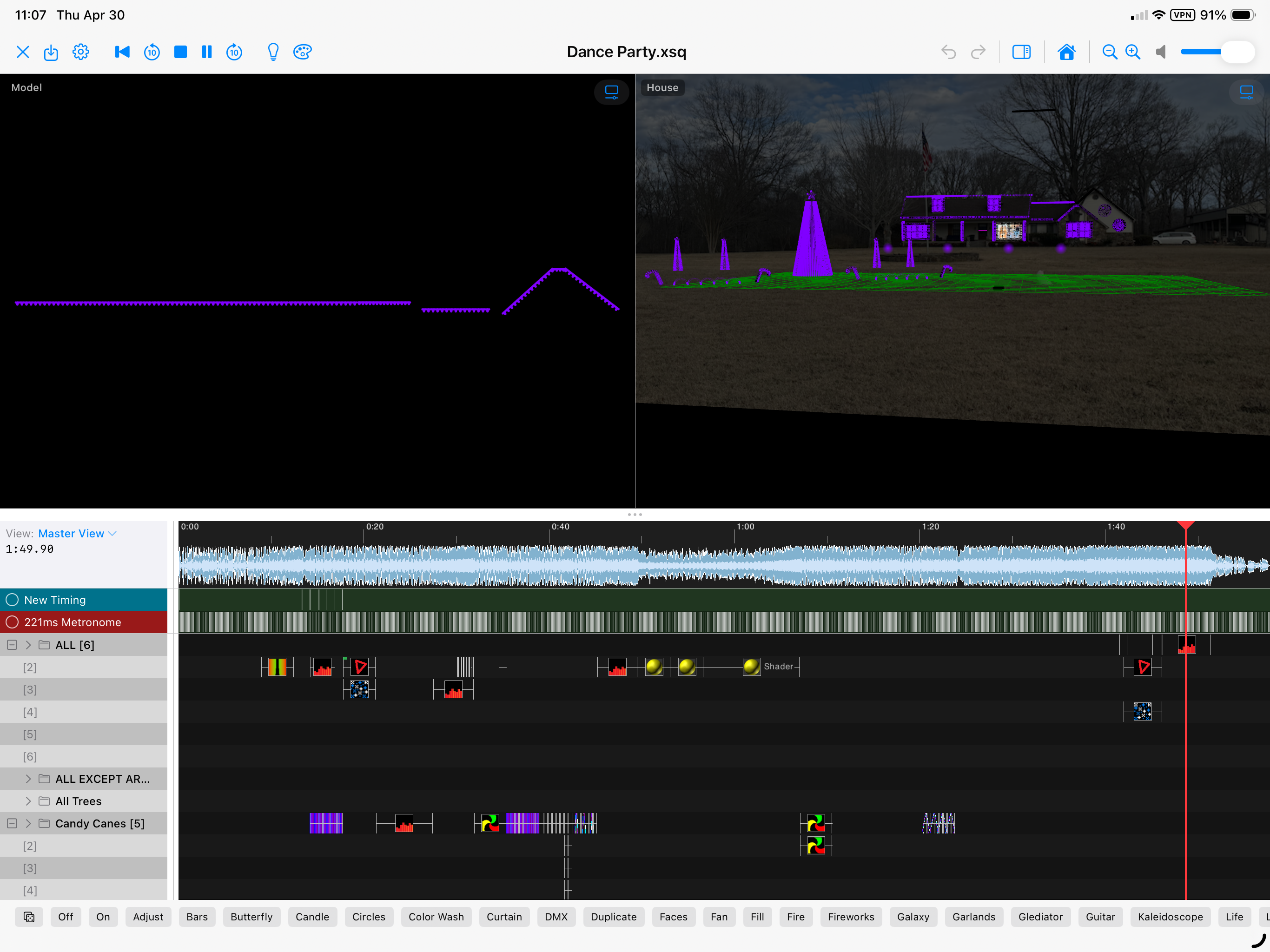1270x952 pixels.
Task: Select the New Timing radio circle
Action: coord(12,600)
